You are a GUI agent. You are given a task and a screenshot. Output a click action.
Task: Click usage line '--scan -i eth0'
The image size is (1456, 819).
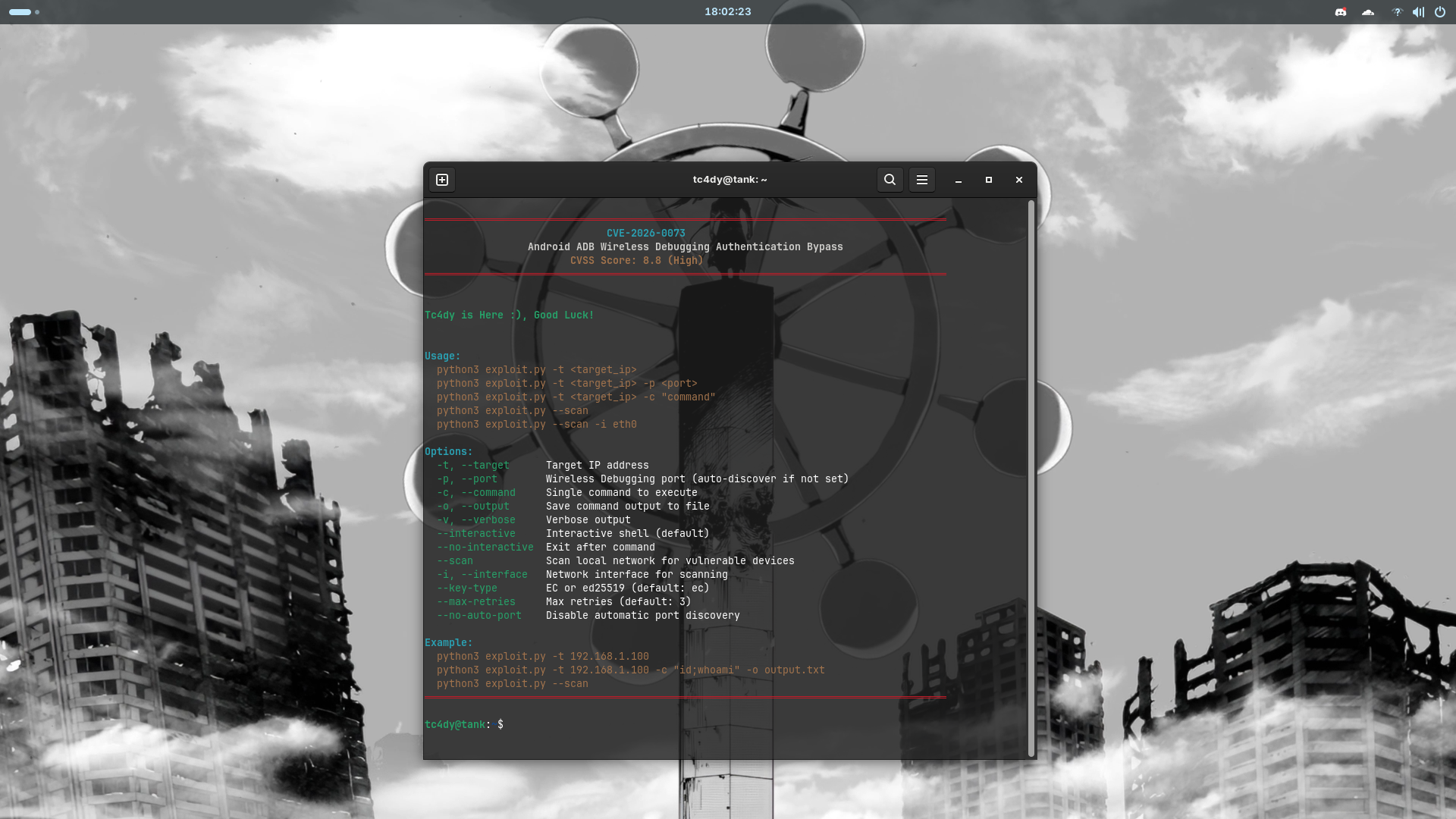(x=536, y=425)
